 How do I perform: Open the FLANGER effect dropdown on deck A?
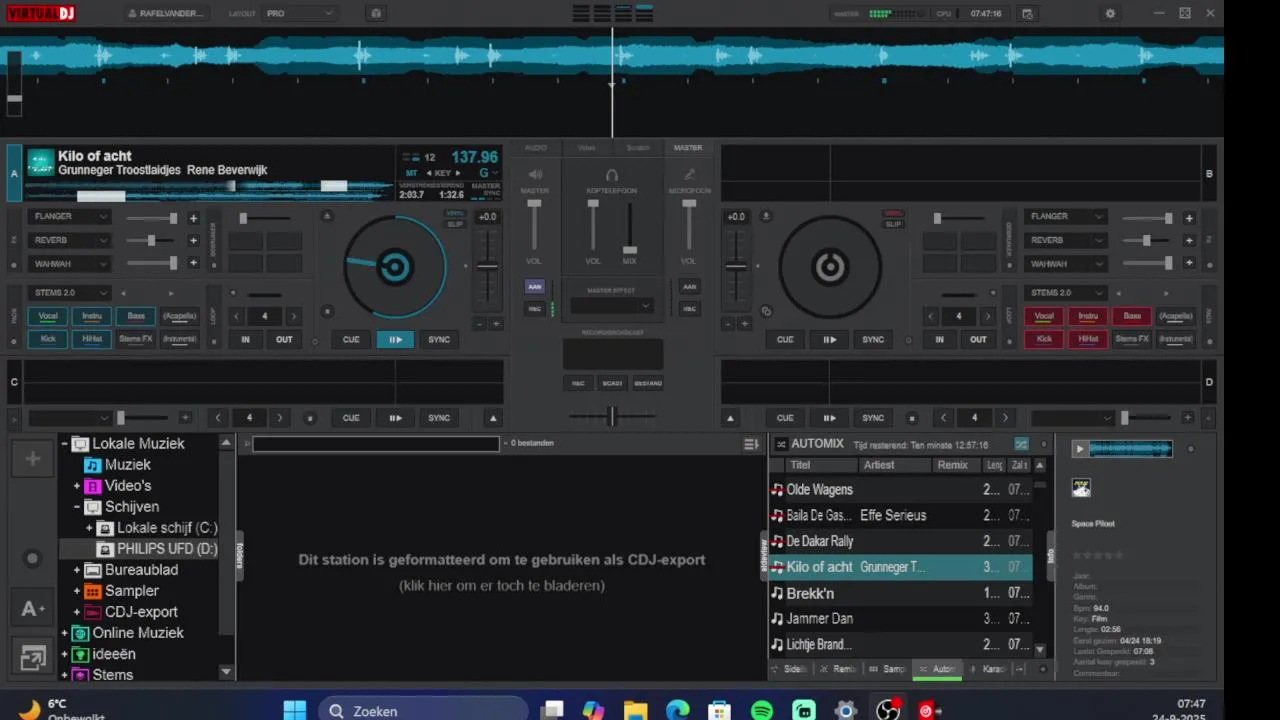(69, 217)
